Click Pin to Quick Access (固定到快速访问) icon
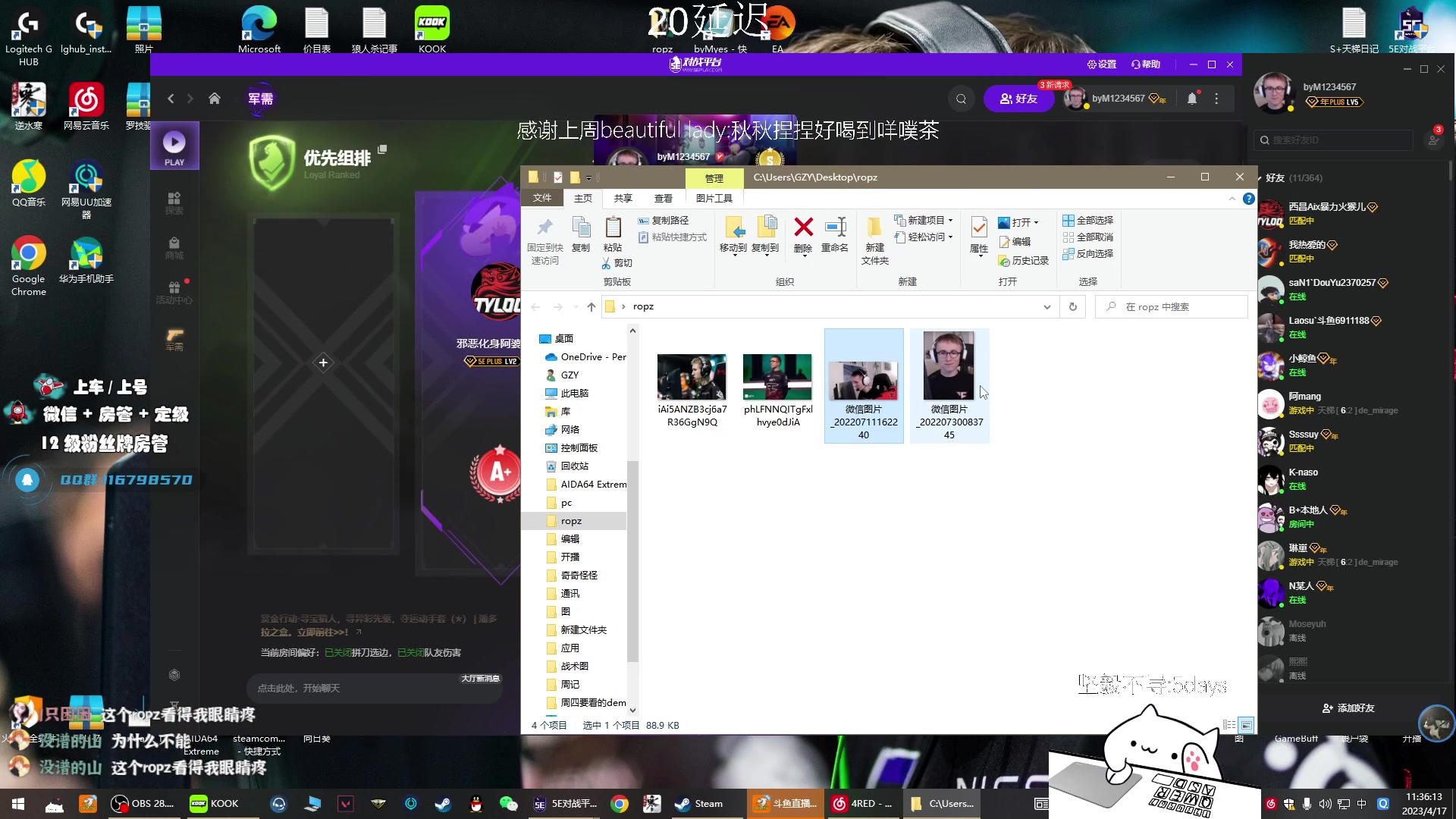Screen dimensions: 1456x819 pyautogui.click(x=544, y=227)
